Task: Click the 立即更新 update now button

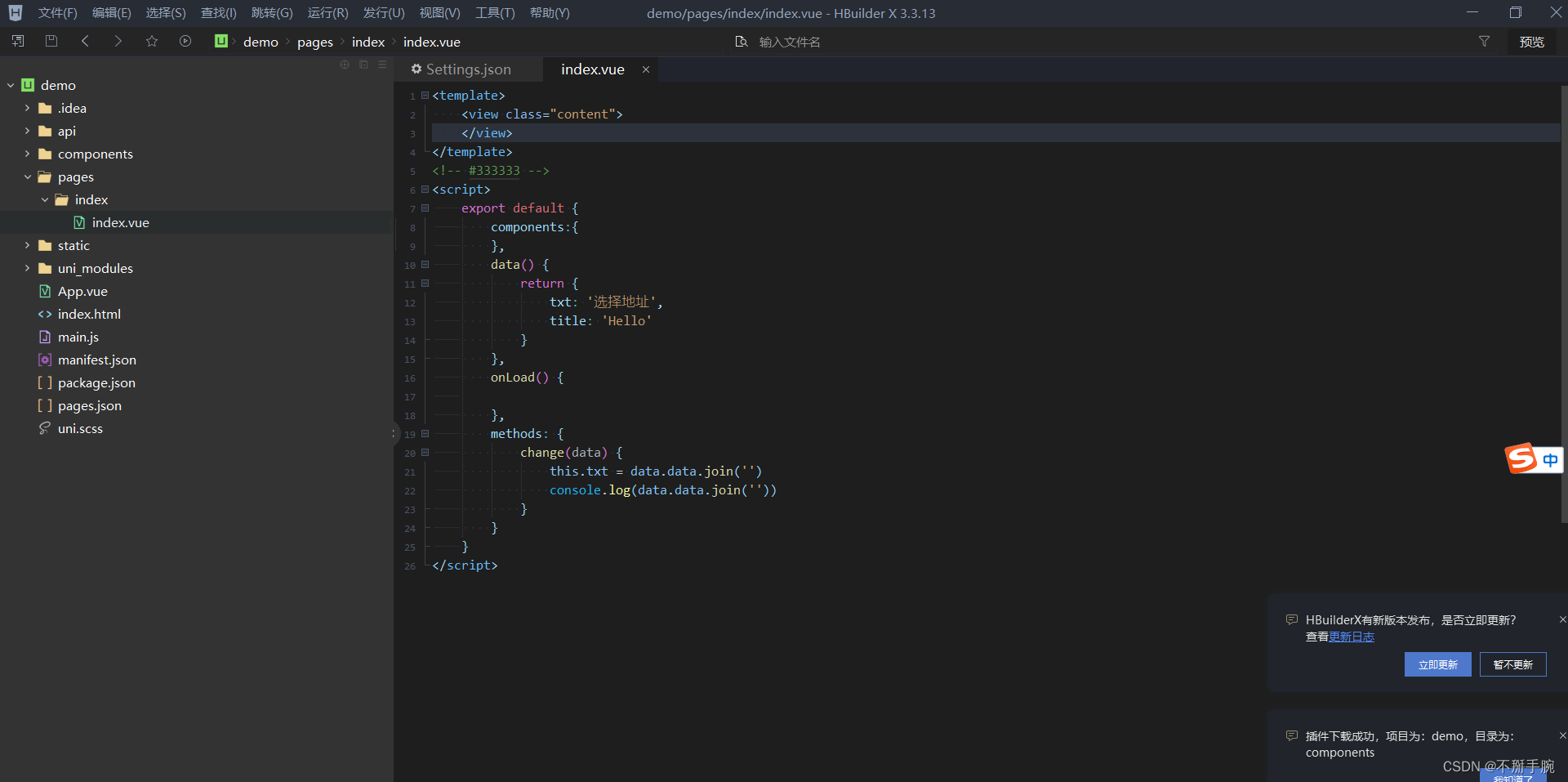Action: (x=1437, y=664)
